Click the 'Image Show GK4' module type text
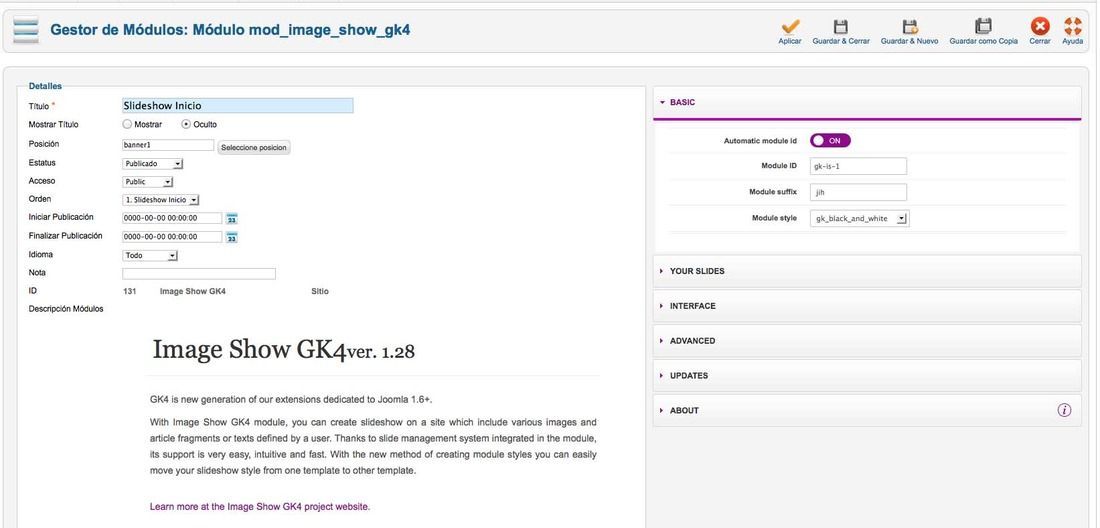Screen dimensions: 1100x528 pyautogui.click(x=193, y=291)
